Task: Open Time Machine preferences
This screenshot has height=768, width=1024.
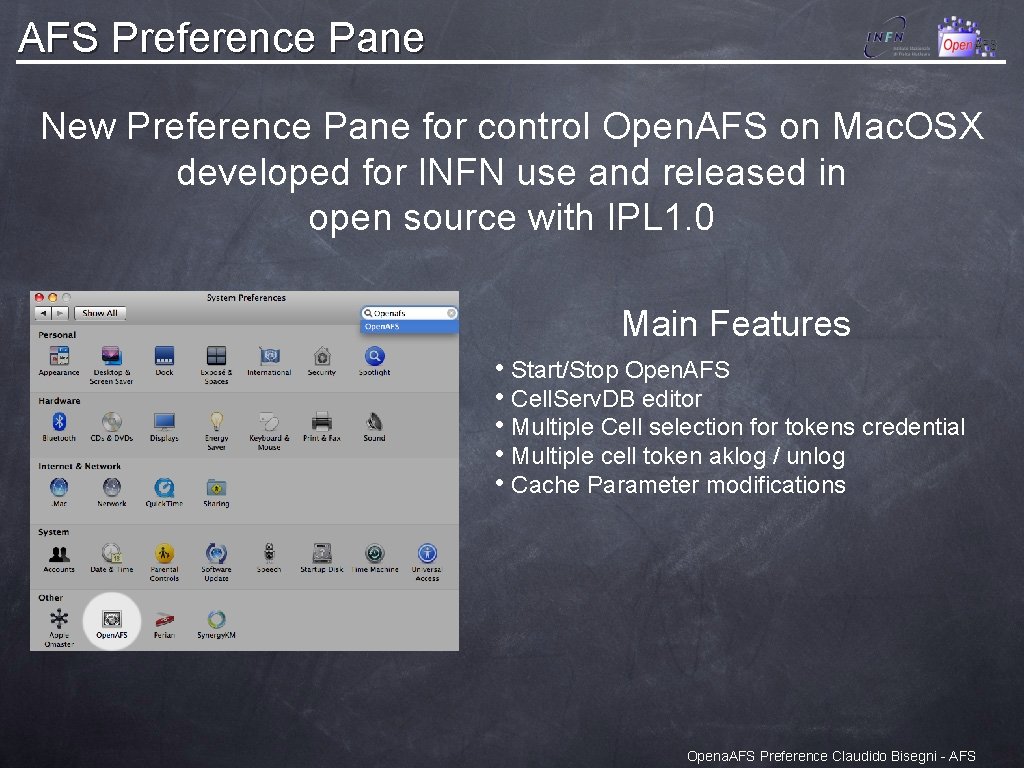Action: click(x=375, y=558)
